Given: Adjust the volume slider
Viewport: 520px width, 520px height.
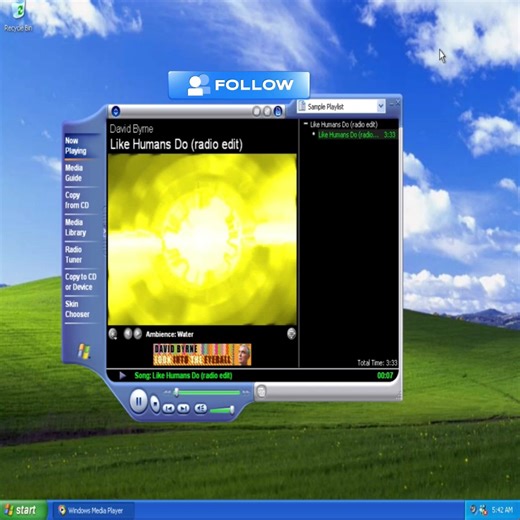Looking at the screenshot, I should tap(221, 410).
